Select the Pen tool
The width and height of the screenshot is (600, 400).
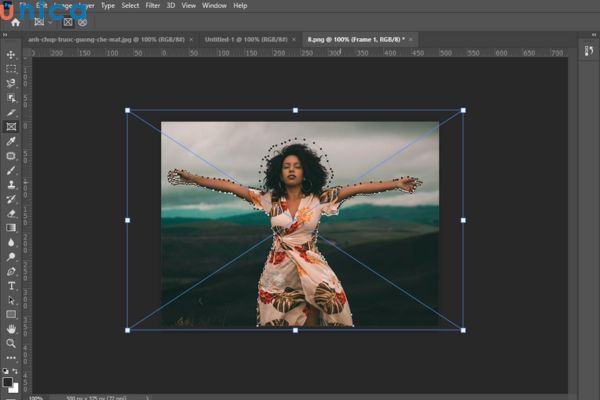coord(11,271)
